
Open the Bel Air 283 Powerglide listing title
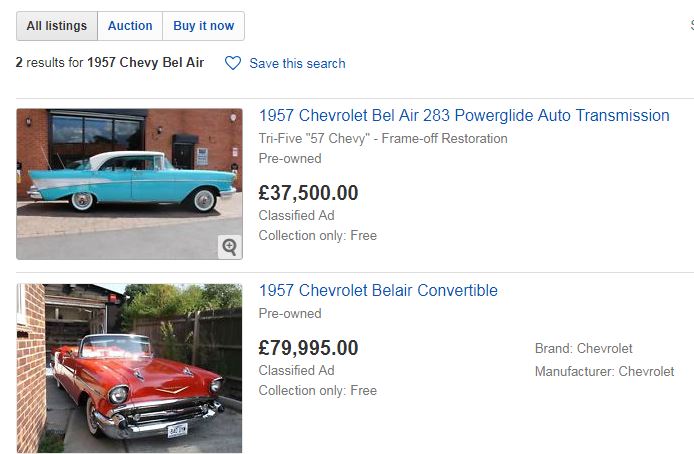tap(464, 116)
